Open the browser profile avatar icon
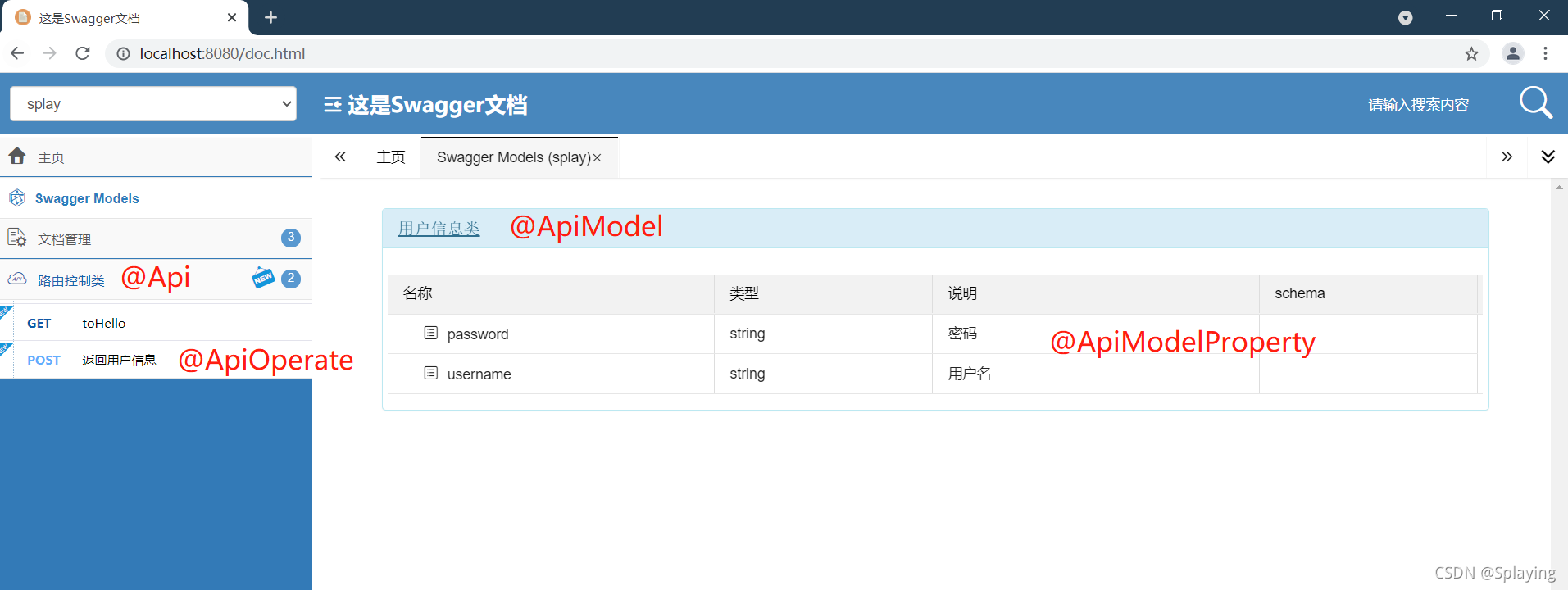The image size is (1568, 590). tap(1513, 53)
